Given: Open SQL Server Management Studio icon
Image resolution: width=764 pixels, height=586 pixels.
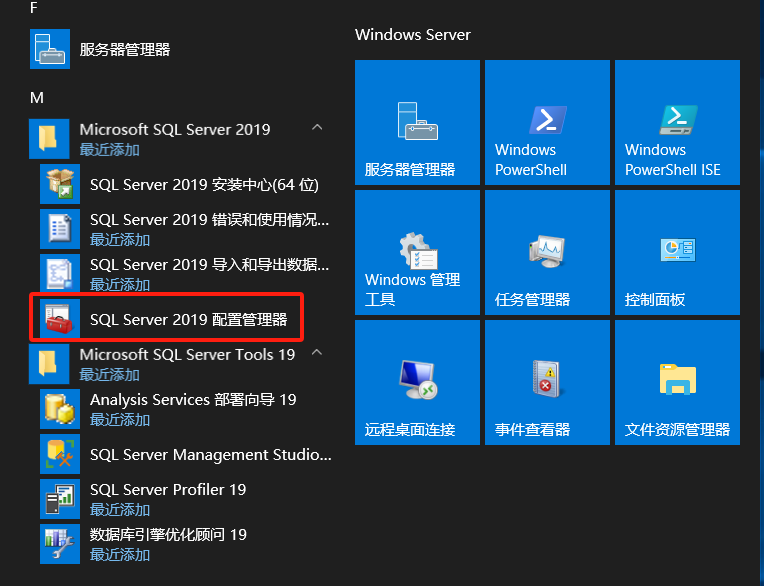Looking at the screenshot, I should coord(59,454).
